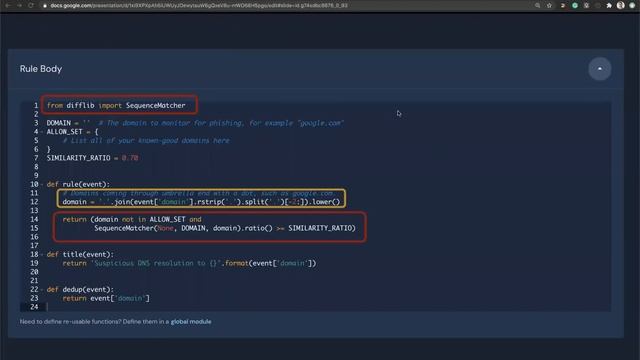Fold the ALLOW_SET block at line 4

pyautogui.click(x=42, y=132)
